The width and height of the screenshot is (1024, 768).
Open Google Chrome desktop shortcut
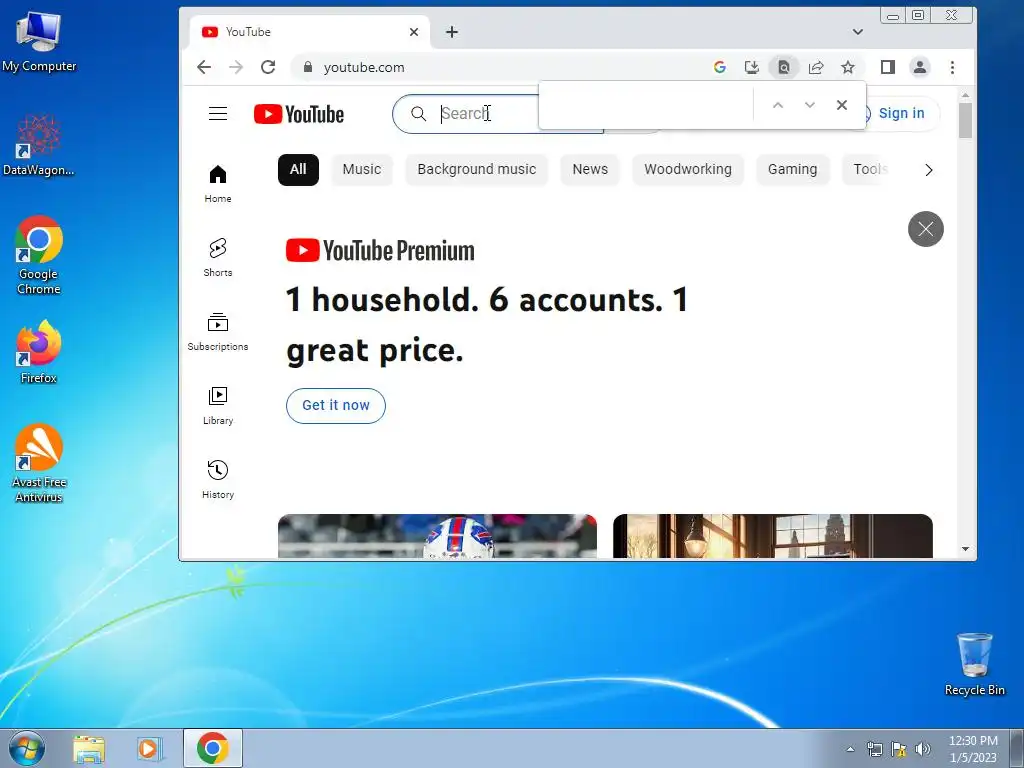click(x=39, y=255)
